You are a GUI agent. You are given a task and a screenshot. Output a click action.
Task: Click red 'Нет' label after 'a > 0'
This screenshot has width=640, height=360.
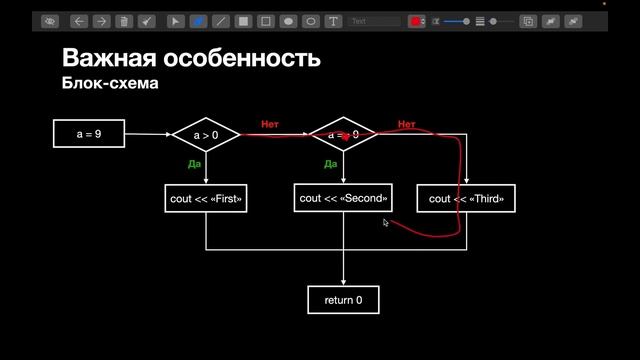[x=270, y=124]
